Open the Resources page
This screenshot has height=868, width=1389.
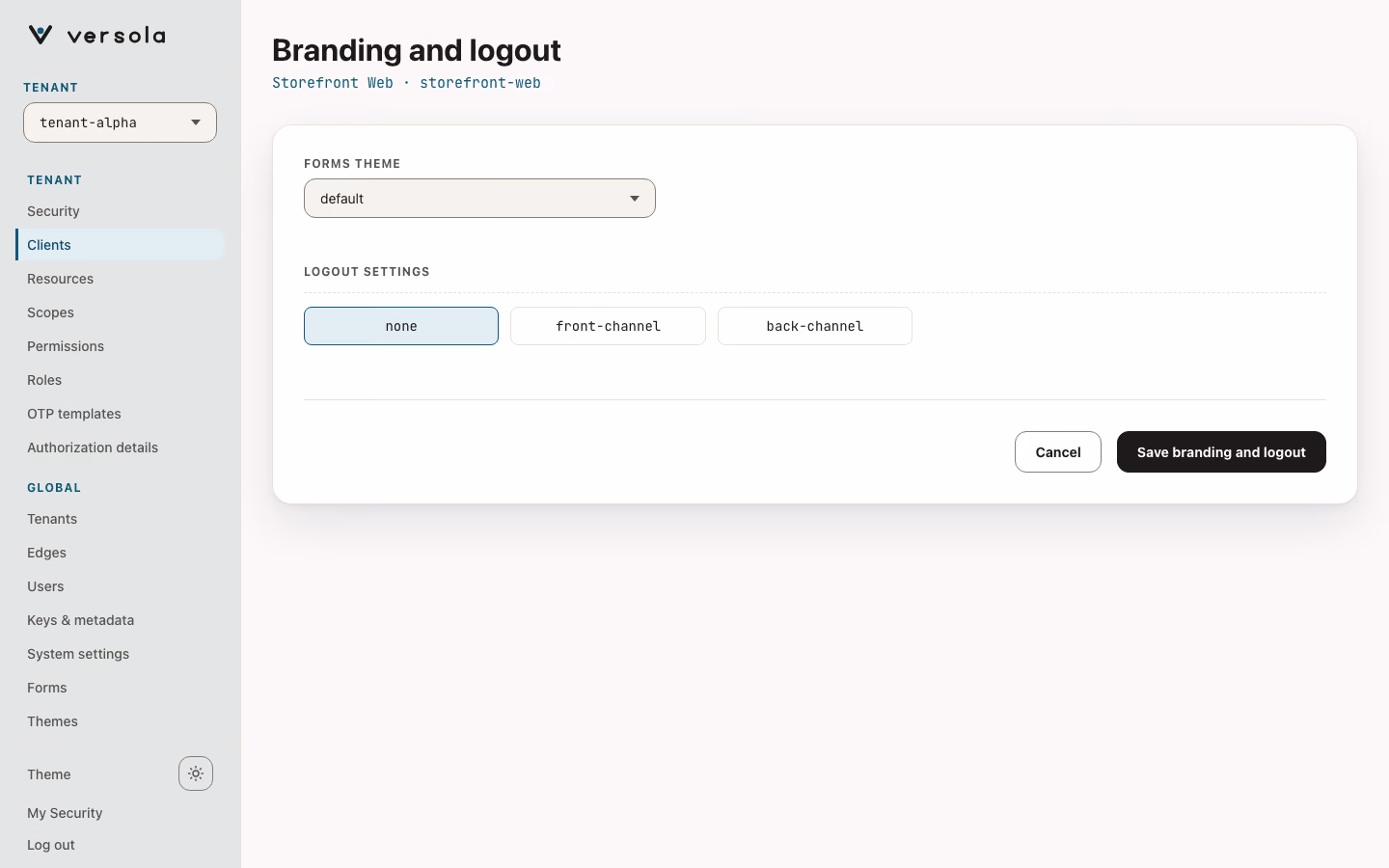120,279
